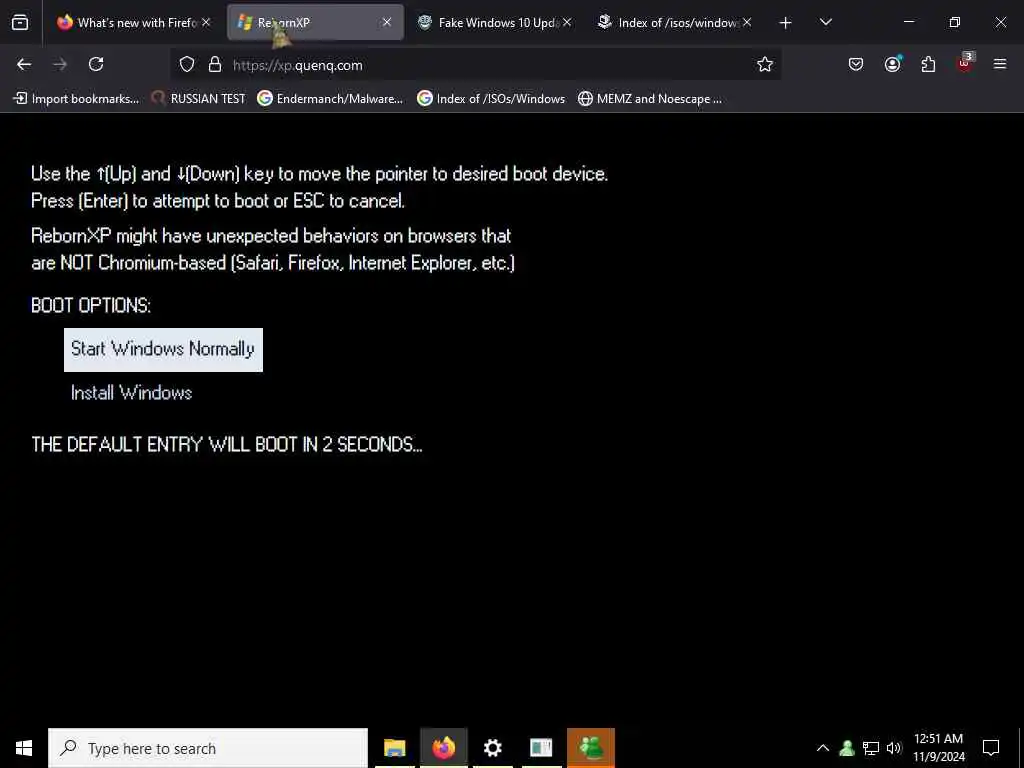The height and width of the screenshot is (768, 1024).
Task: Open File Explorer from taskbar
Action: 394,748
